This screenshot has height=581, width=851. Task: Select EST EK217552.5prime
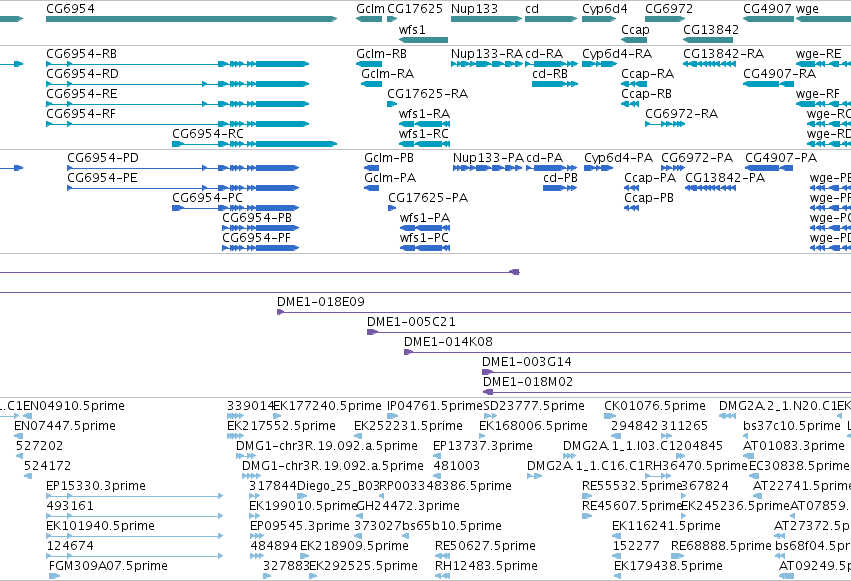click(x=281, y=426)
